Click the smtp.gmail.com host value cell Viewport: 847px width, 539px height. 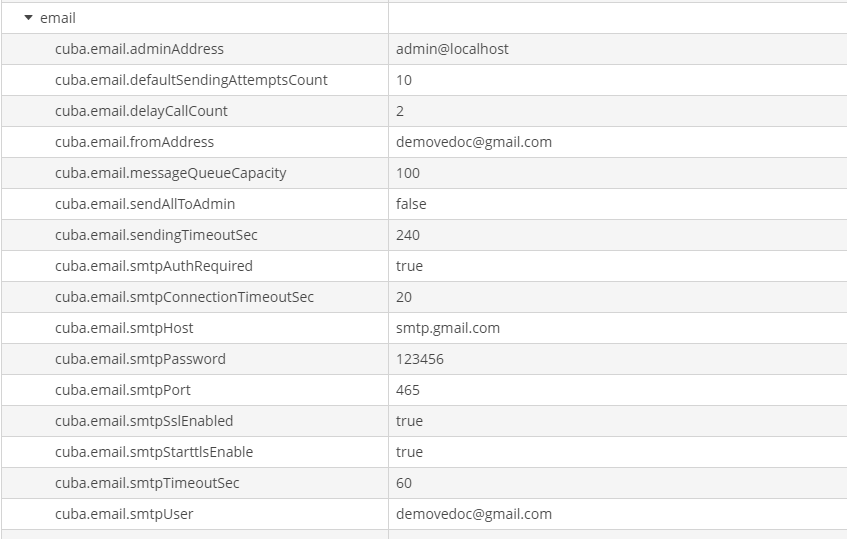(x=448, y=328)
